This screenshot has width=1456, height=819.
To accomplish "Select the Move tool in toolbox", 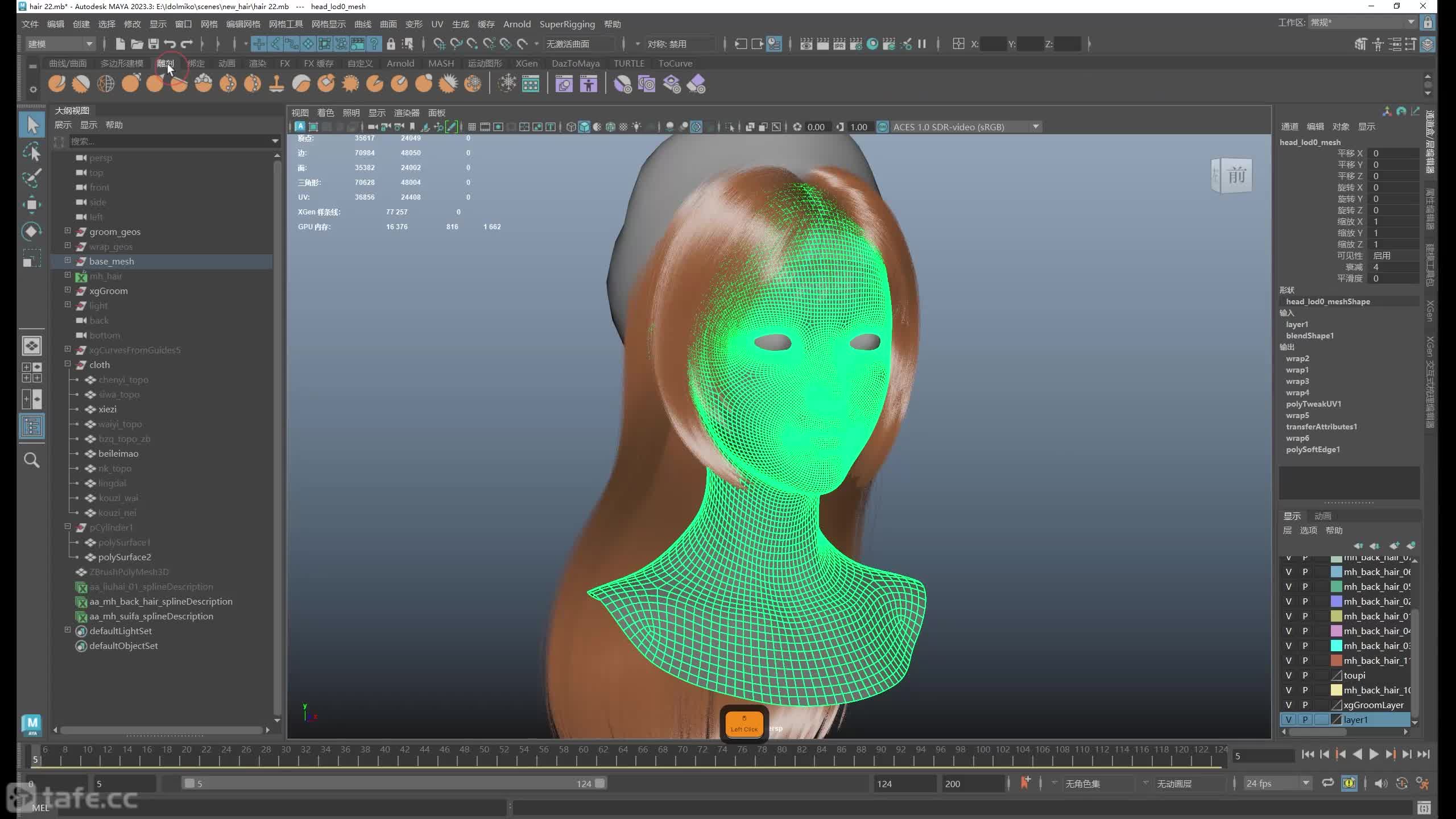I will pyautogui.click(x=32, y=205).
